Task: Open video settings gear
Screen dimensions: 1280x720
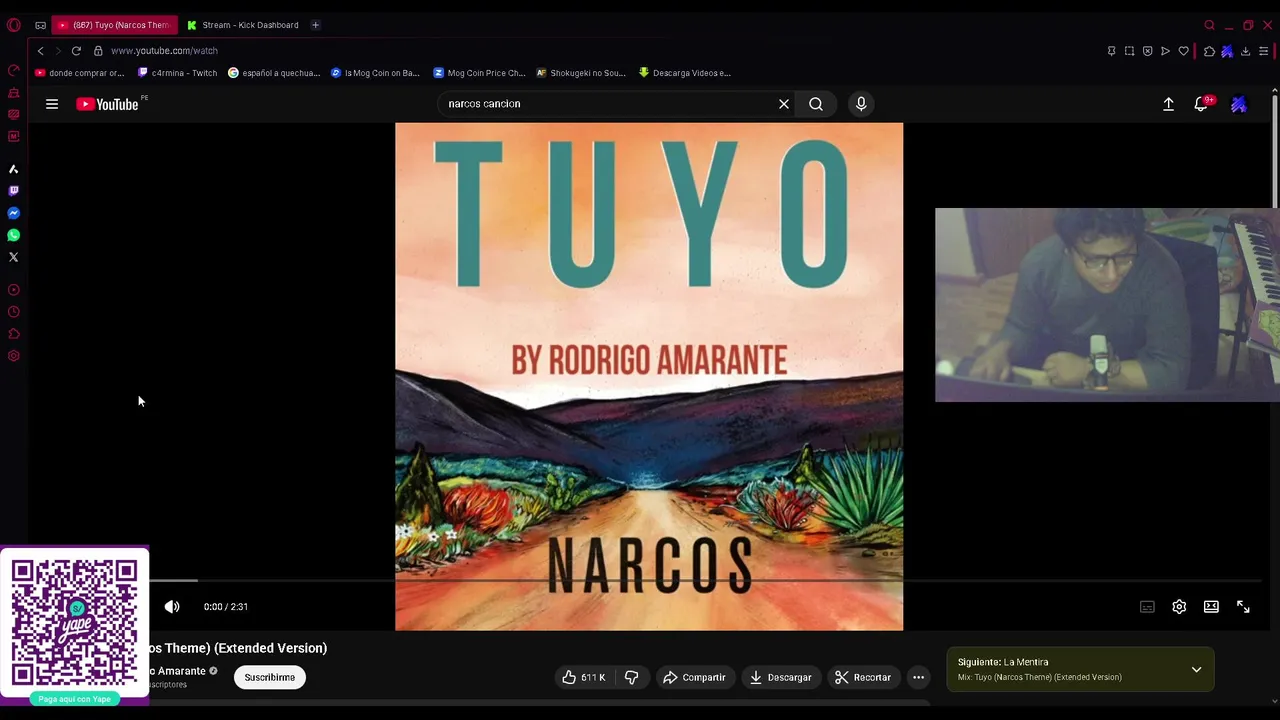Action: (x=1179, y=607)
